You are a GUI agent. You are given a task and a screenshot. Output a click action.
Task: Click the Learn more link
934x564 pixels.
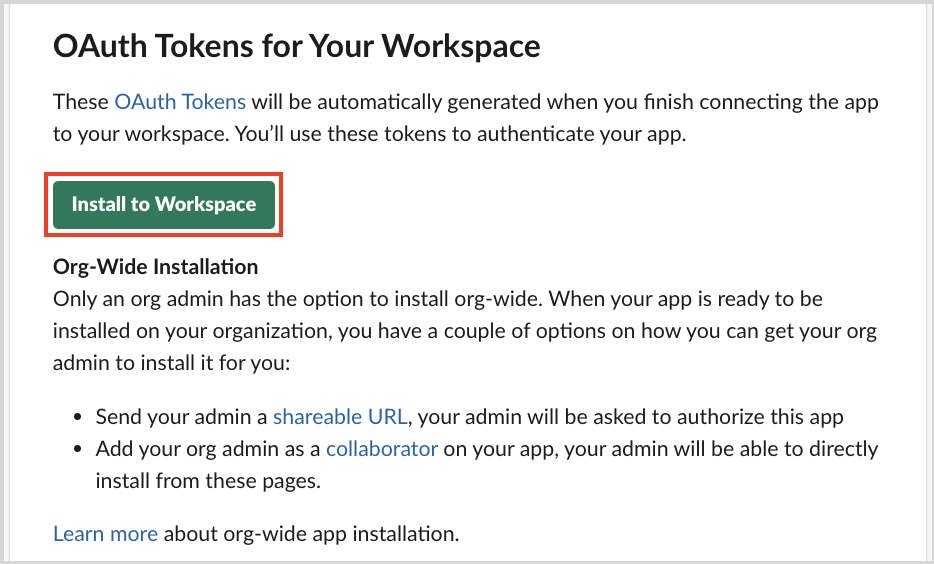105,534
